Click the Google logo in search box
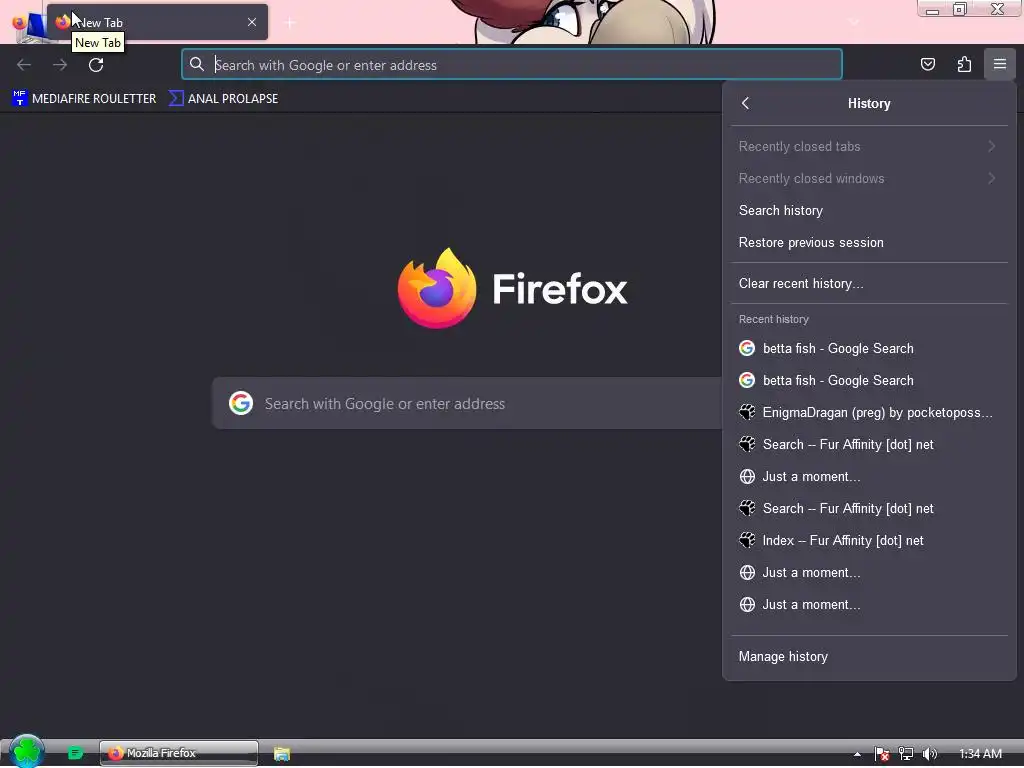1024x768 pixels. coord(241,404)
